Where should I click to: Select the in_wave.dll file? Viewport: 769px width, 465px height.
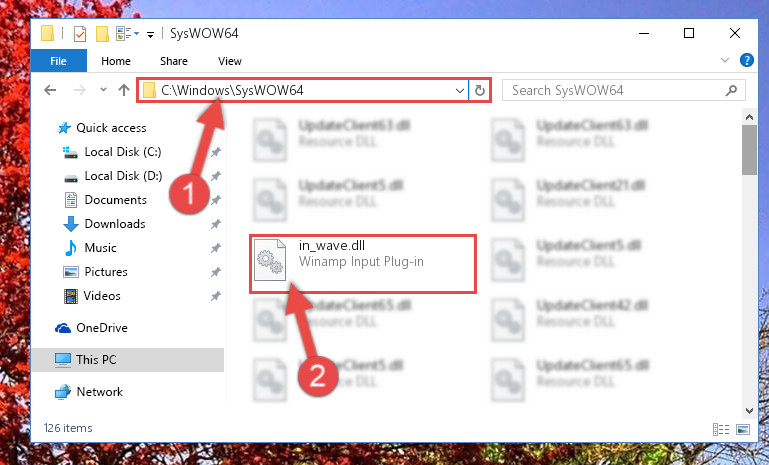click(362, 264)
